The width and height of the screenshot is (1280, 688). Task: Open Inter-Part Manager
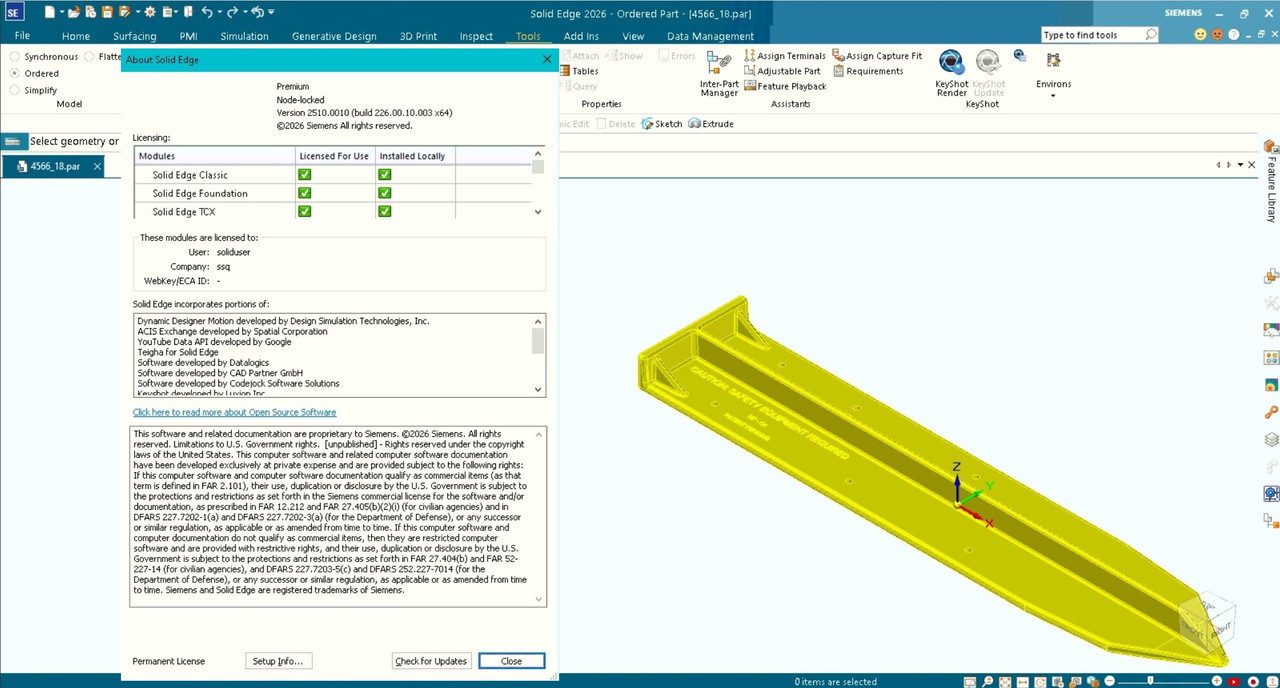pyautogui.click(x=719, y=74)
